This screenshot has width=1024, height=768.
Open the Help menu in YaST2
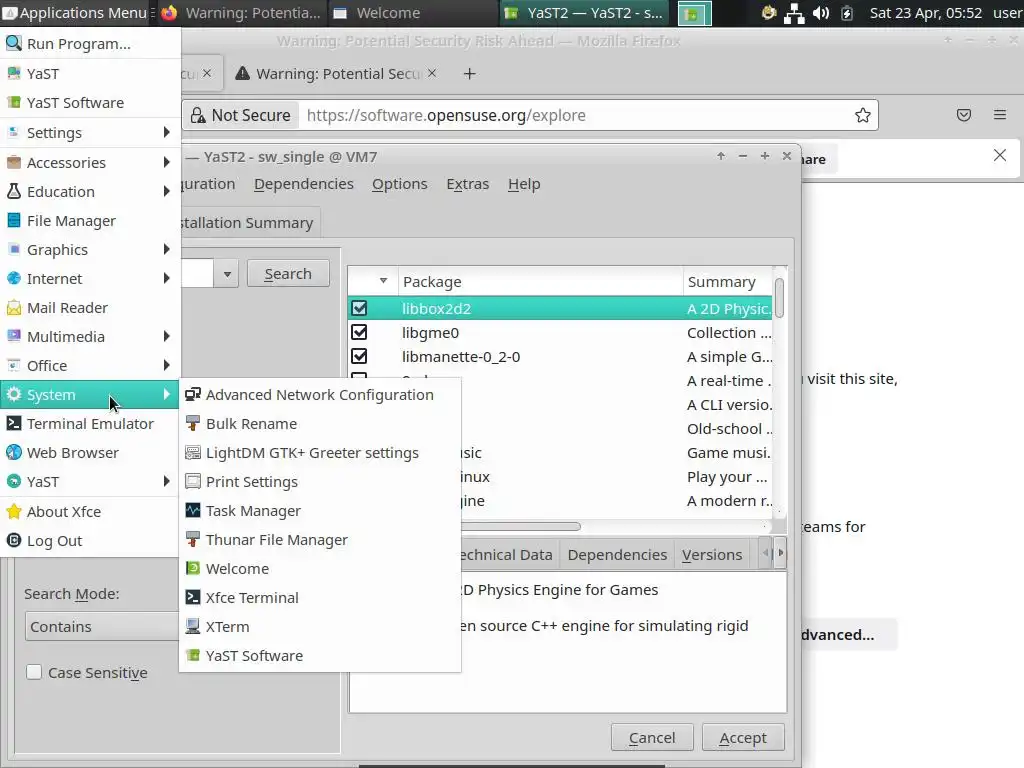coord(524,184)
